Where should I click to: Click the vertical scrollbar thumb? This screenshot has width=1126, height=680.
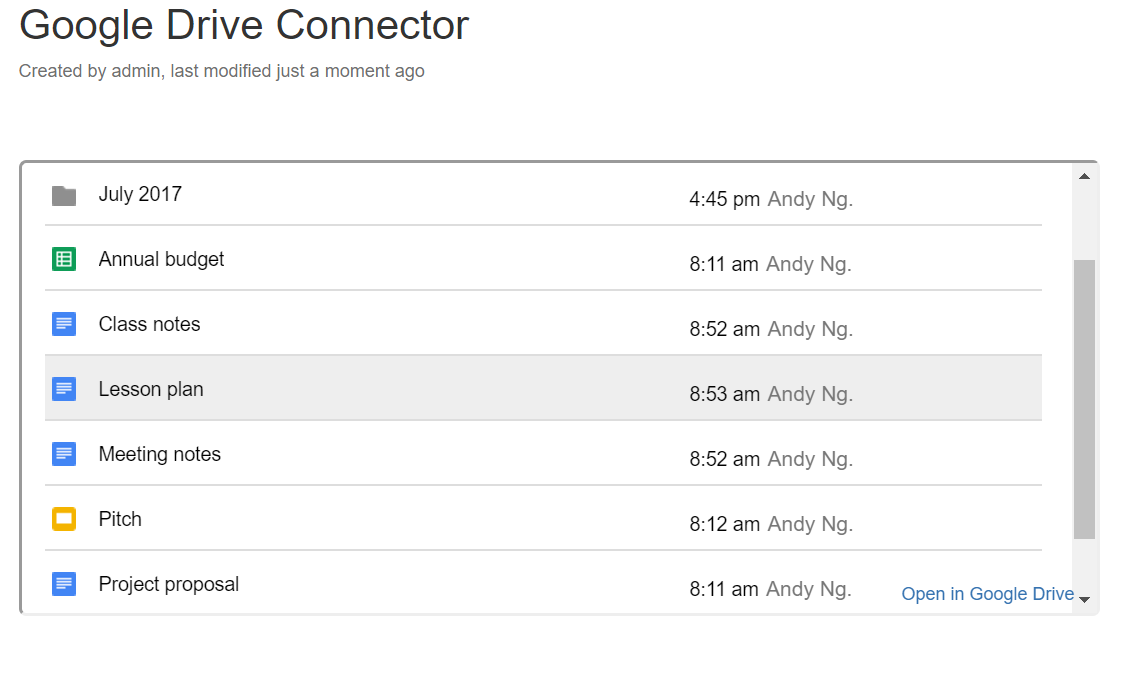point(1084,400)
